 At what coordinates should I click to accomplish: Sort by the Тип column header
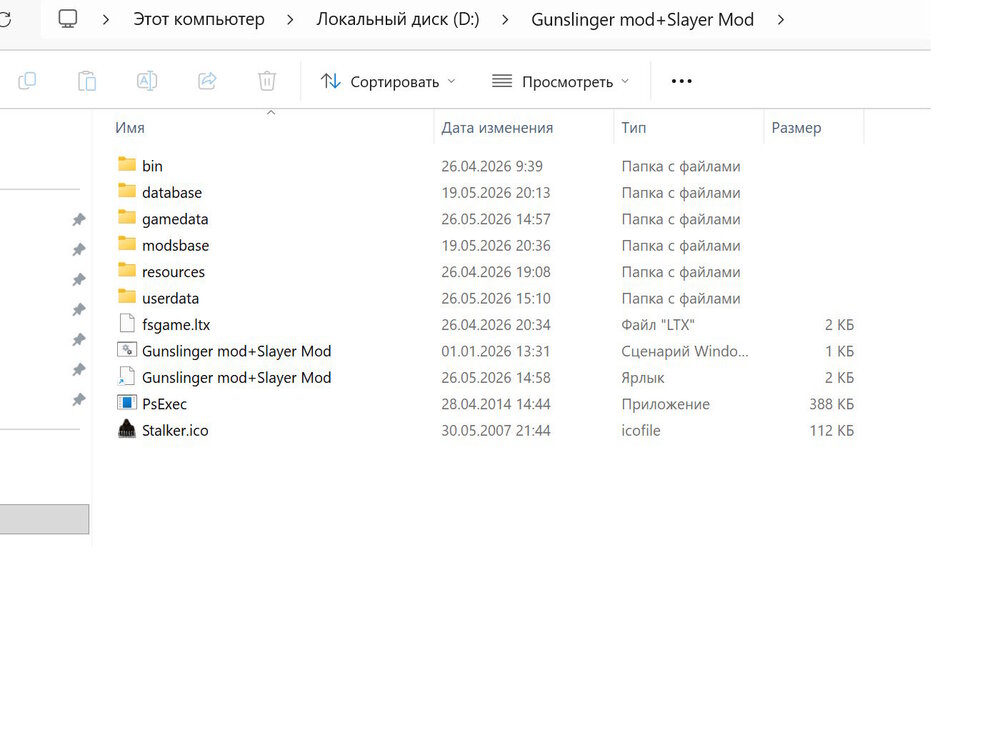[x=633, y=128]
